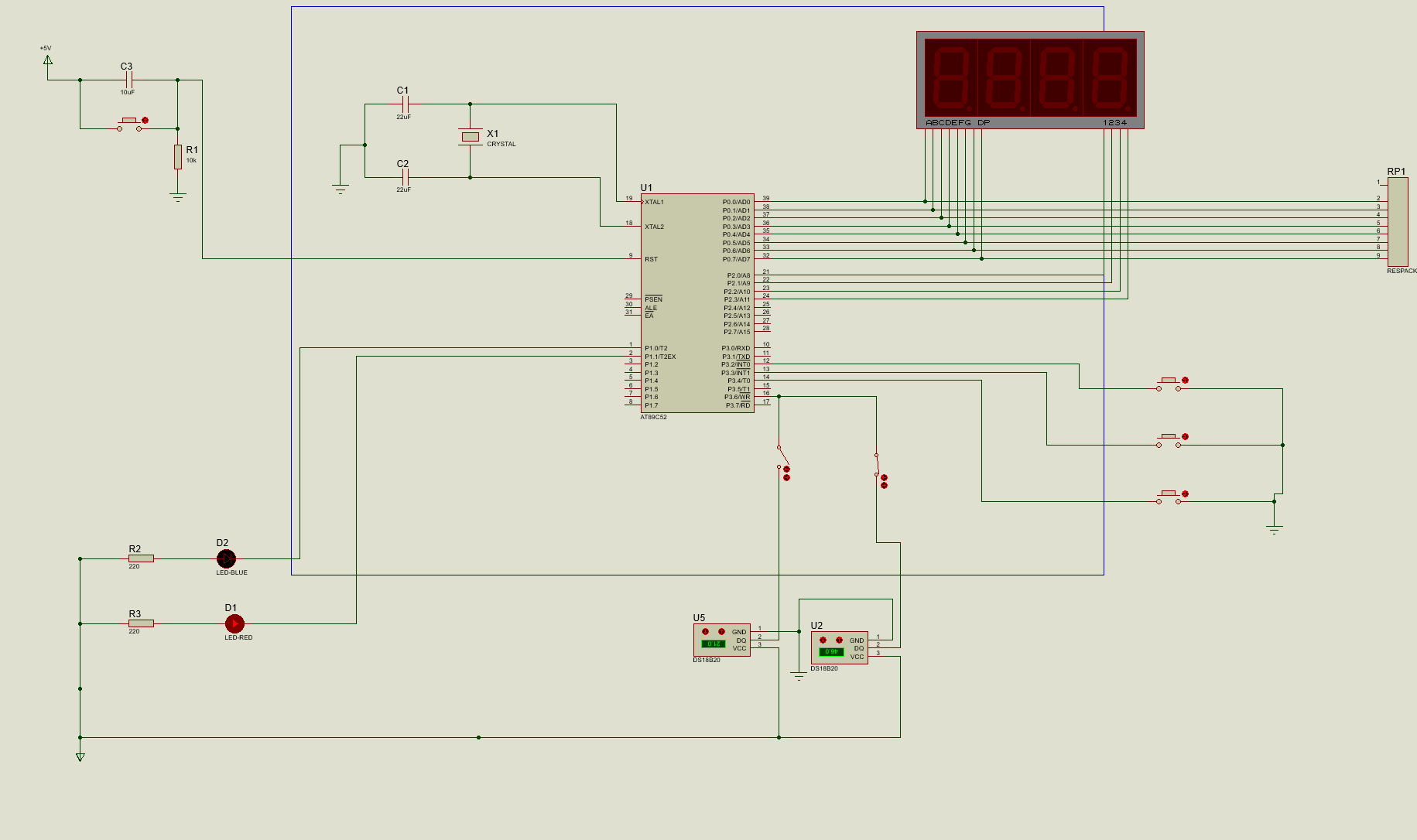Image resolution: width=1417 pixels, height=840 pixels.
Task: Click the RESPACK label under RP1
Action: click(1402, 271)
